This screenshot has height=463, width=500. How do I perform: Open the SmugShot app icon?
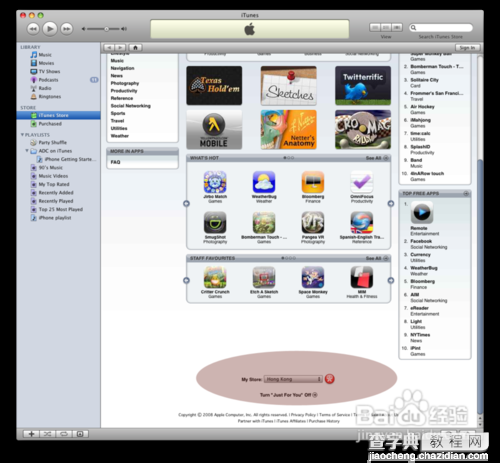click(x=215, y=222)
